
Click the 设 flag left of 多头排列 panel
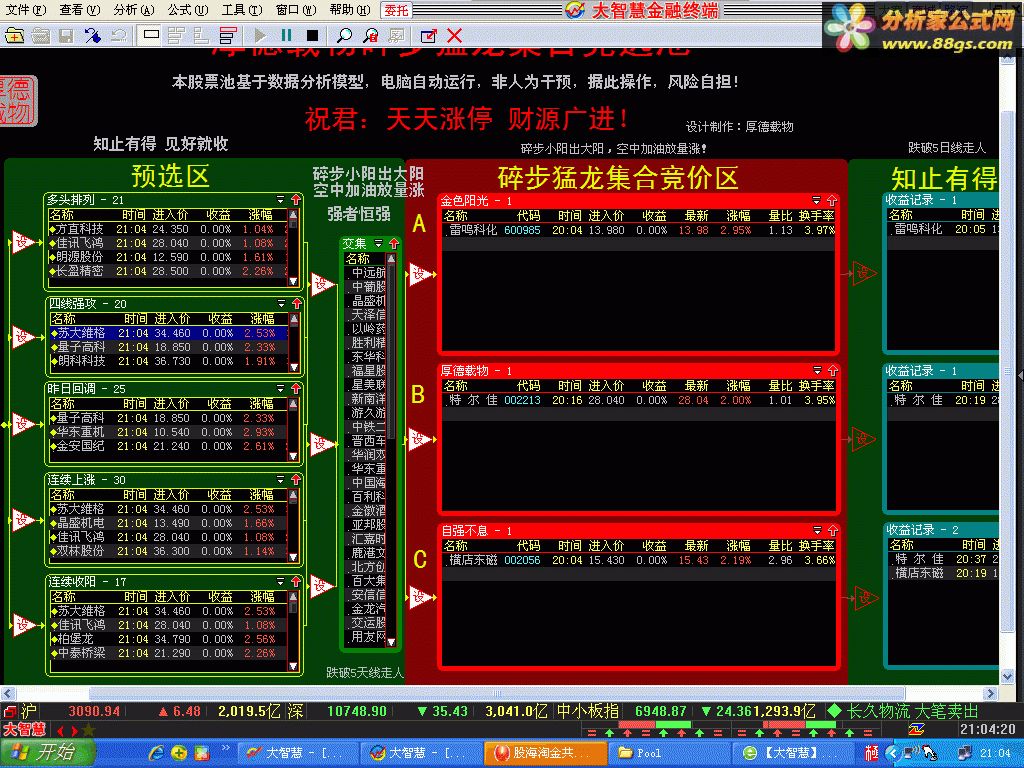[x=24, y=242]
